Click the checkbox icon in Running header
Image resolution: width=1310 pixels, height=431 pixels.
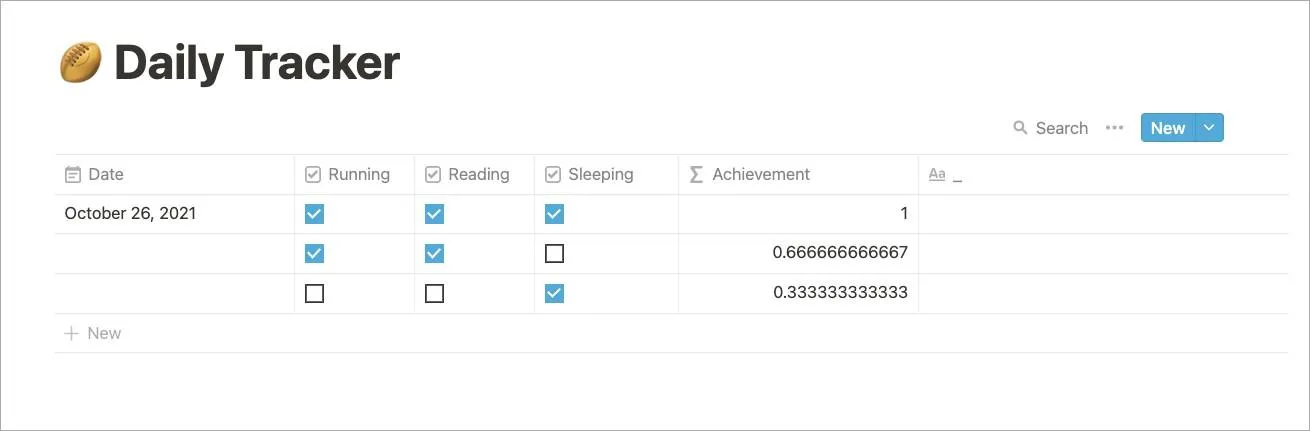click(313, 175)
